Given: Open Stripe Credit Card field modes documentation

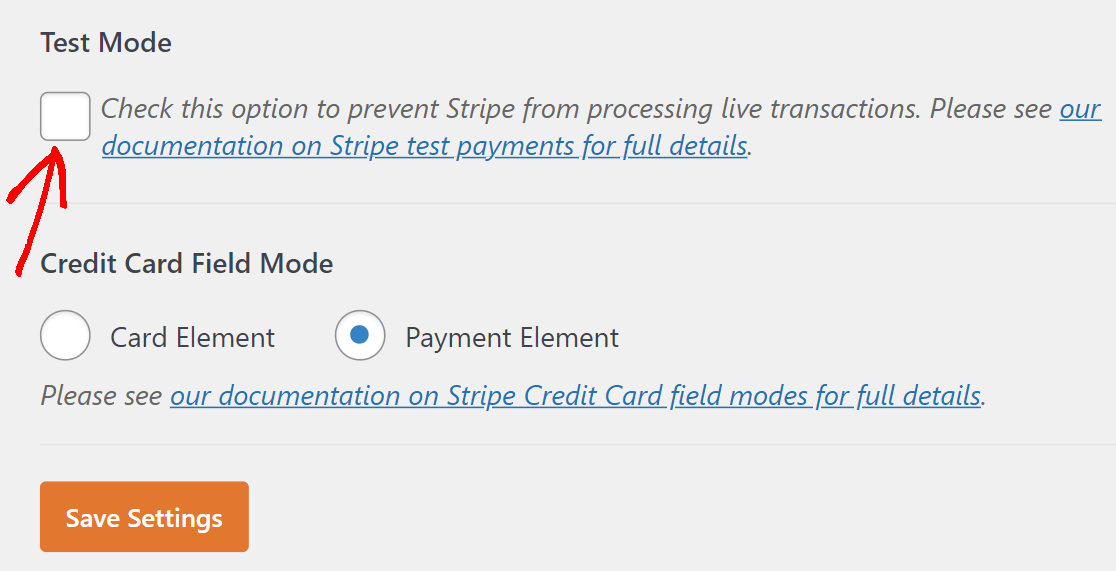Looking at the screenshot, I should coord(576,395).
